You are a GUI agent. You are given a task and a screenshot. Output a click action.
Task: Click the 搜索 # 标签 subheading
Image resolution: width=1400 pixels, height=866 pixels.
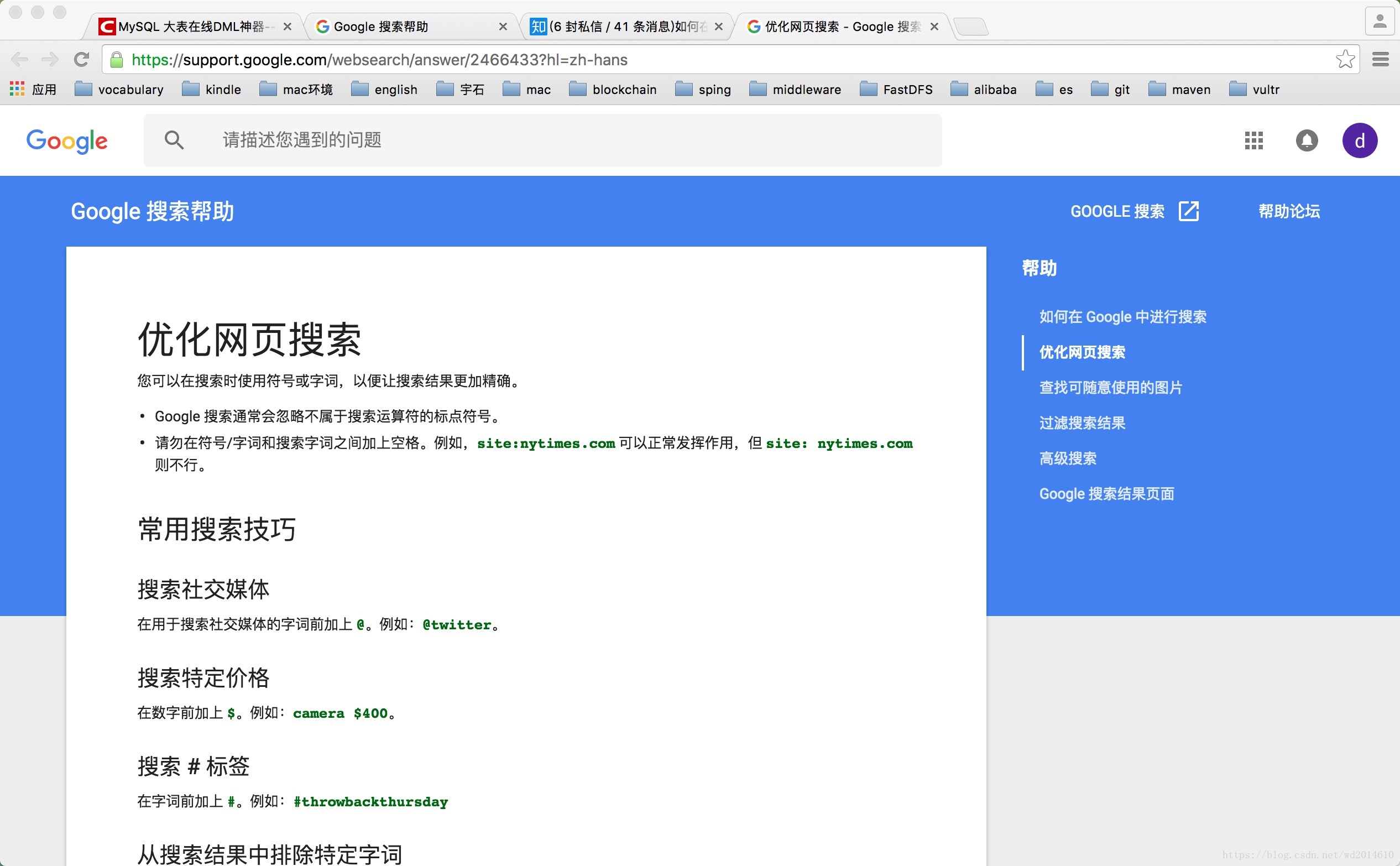click(x=194, y=766)
